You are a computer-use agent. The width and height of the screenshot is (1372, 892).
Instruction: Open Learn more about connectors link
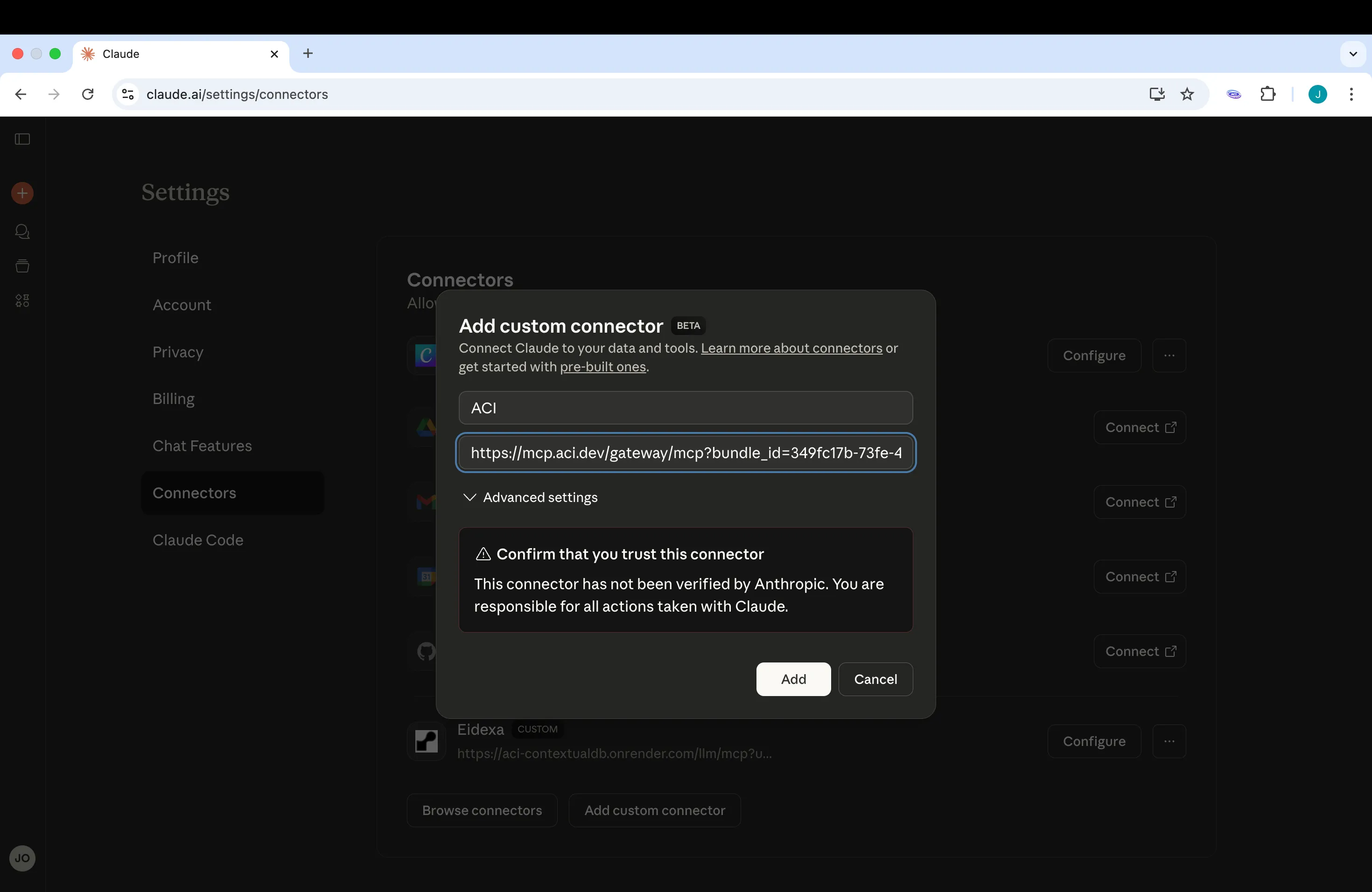coord(791,348)
